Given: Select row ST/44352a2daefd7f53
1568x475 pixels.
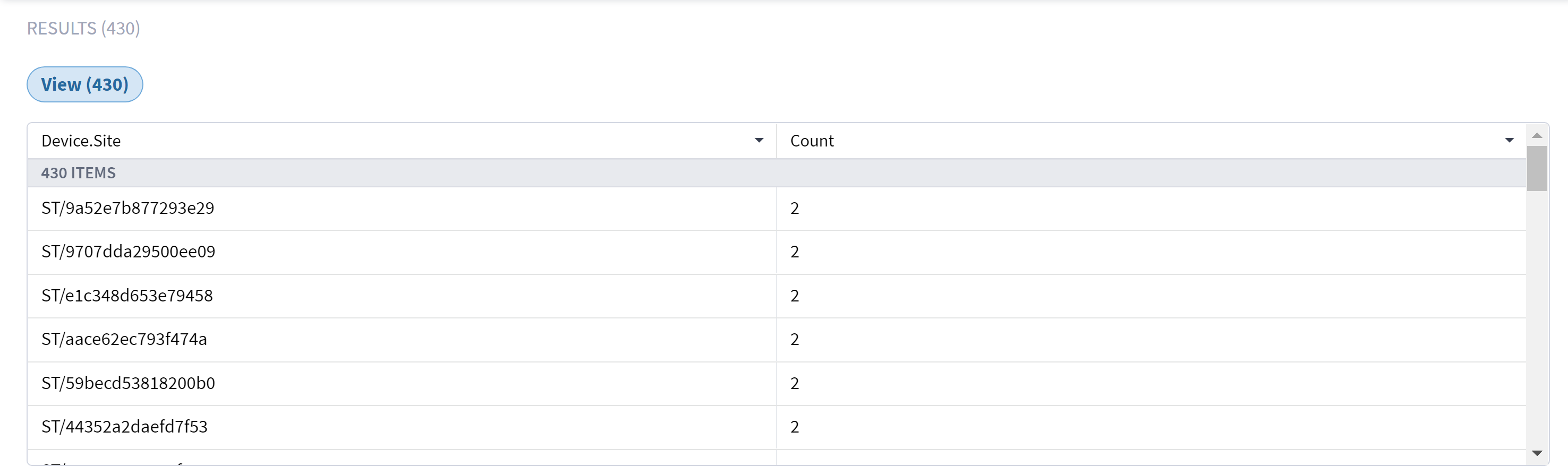Looking at the screenshot, I should pos(124,426).
